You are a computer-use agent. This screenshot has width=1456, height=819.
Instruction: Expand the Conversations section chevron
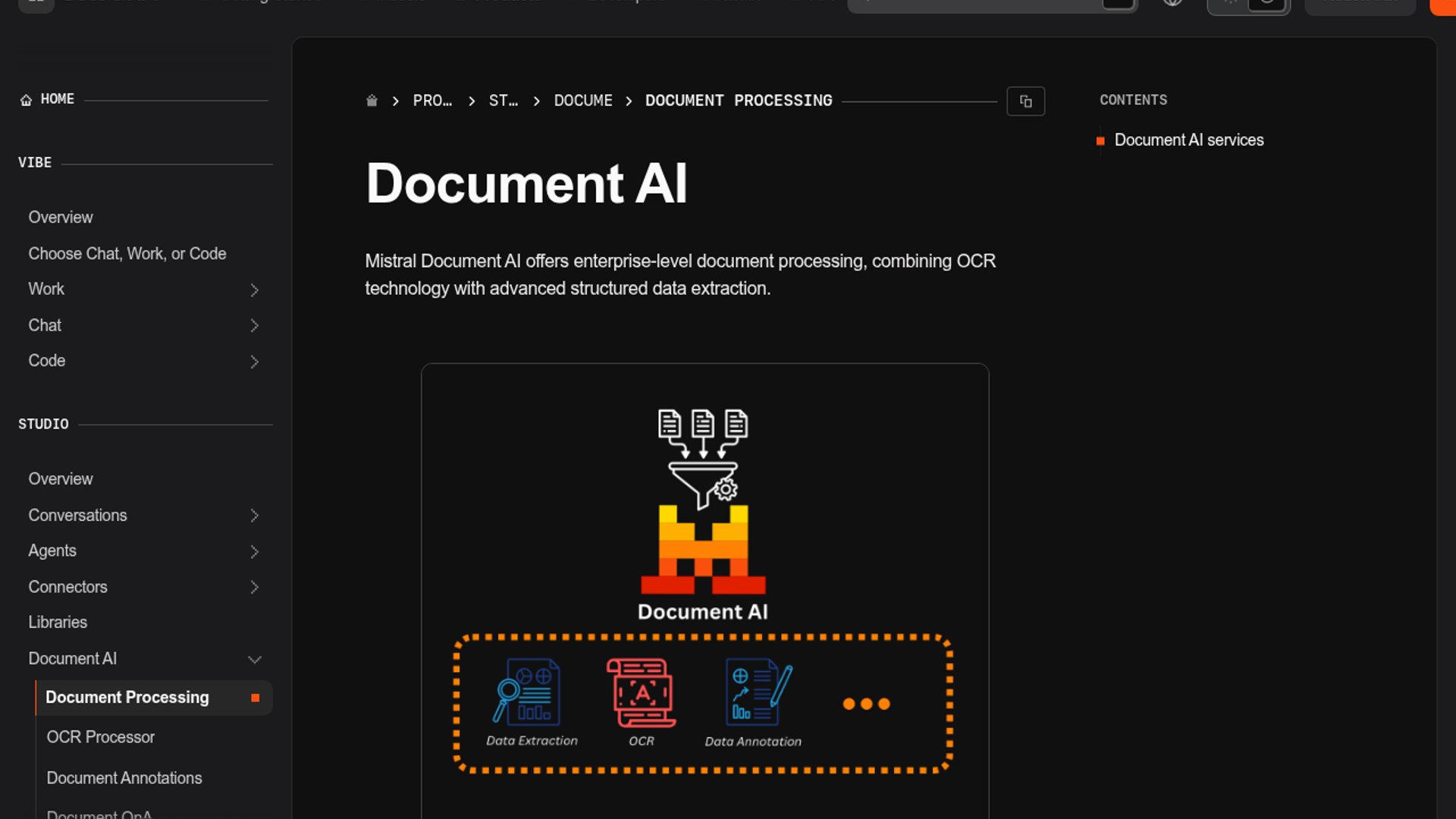coord(254,516)
